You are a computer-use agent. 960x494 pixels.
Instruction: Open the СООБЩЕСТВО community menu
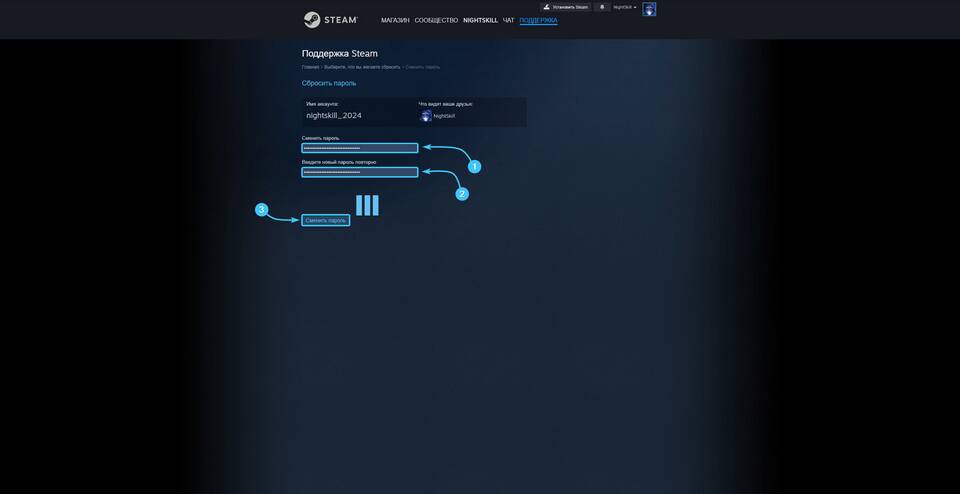(436, 21)
